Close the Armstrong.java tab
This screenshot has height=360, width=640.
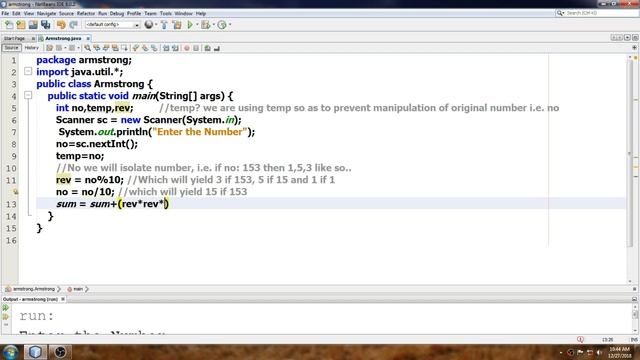[88, 38]
